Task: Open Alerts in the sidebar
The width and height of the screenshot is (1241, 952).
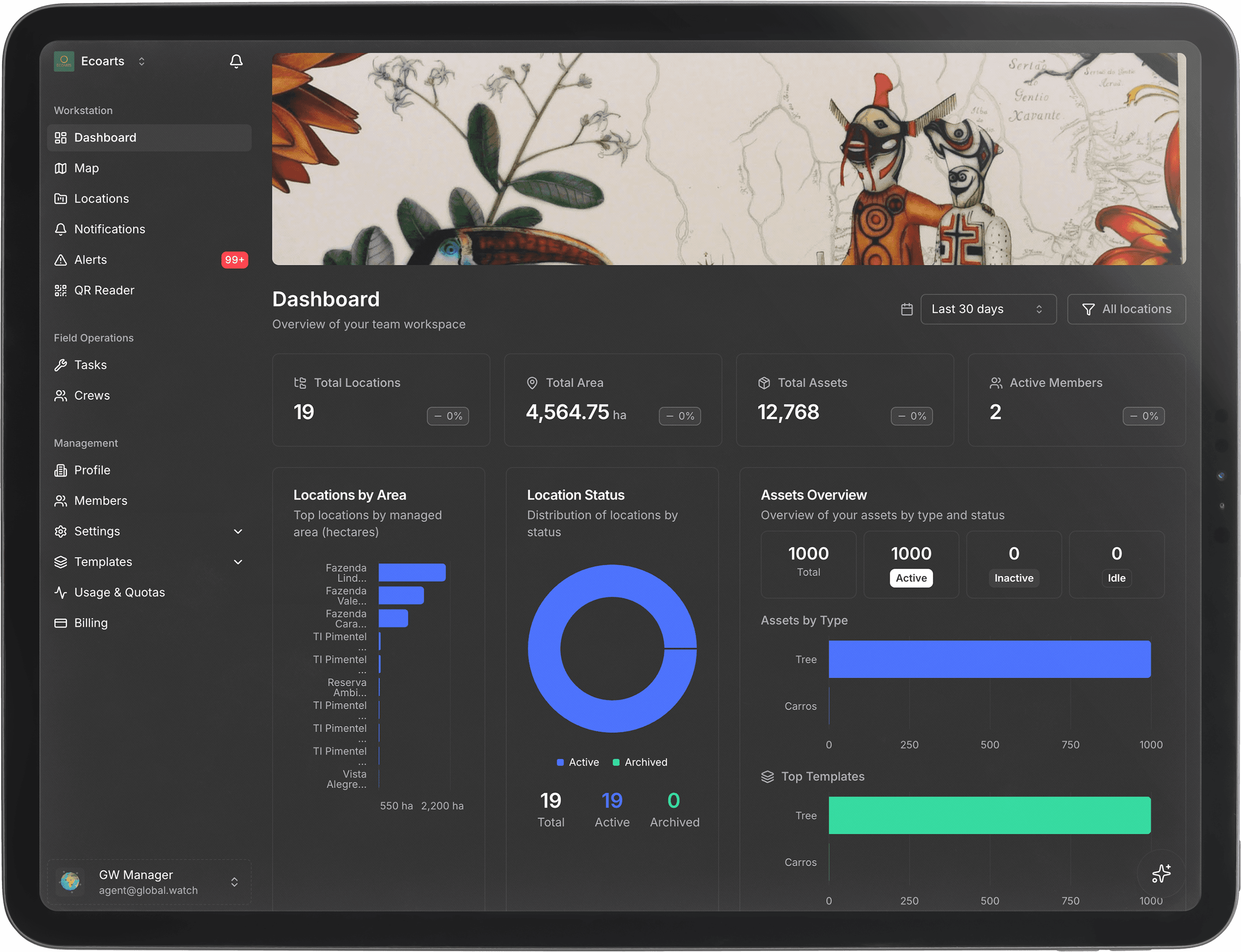Action: pos(149,260)
